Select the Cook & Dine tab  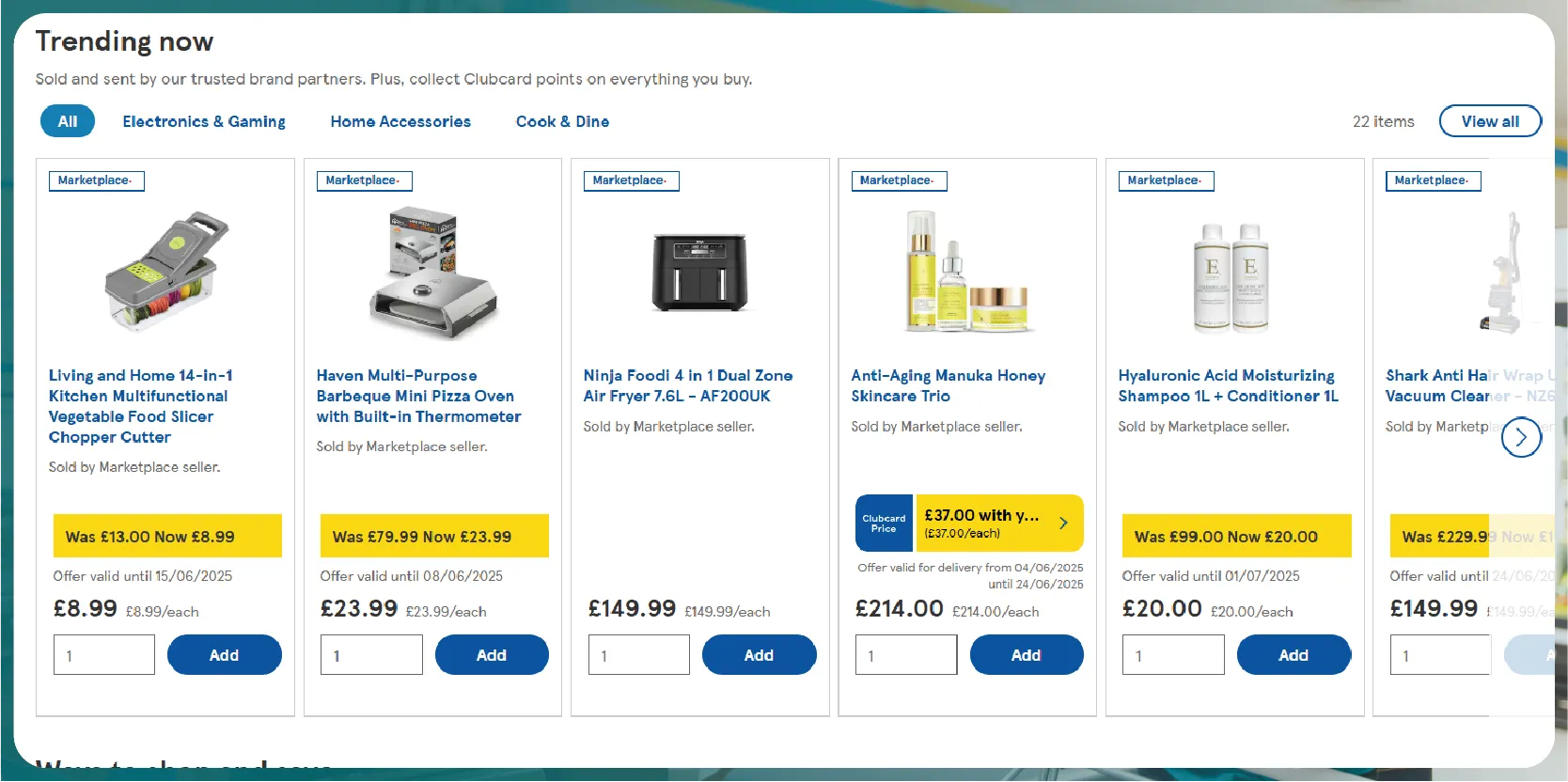click(x=562, y=121)
